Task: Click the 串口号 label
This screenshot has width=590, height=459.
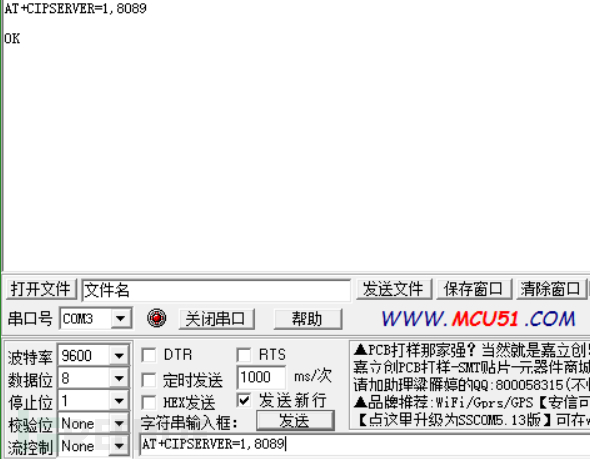Action: pos(30,319)
